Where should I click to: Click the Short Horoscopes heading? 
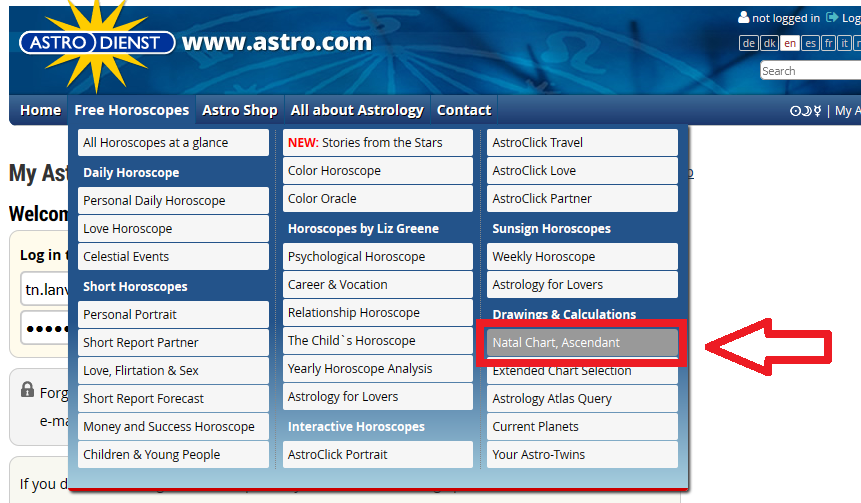click(135, 287)
